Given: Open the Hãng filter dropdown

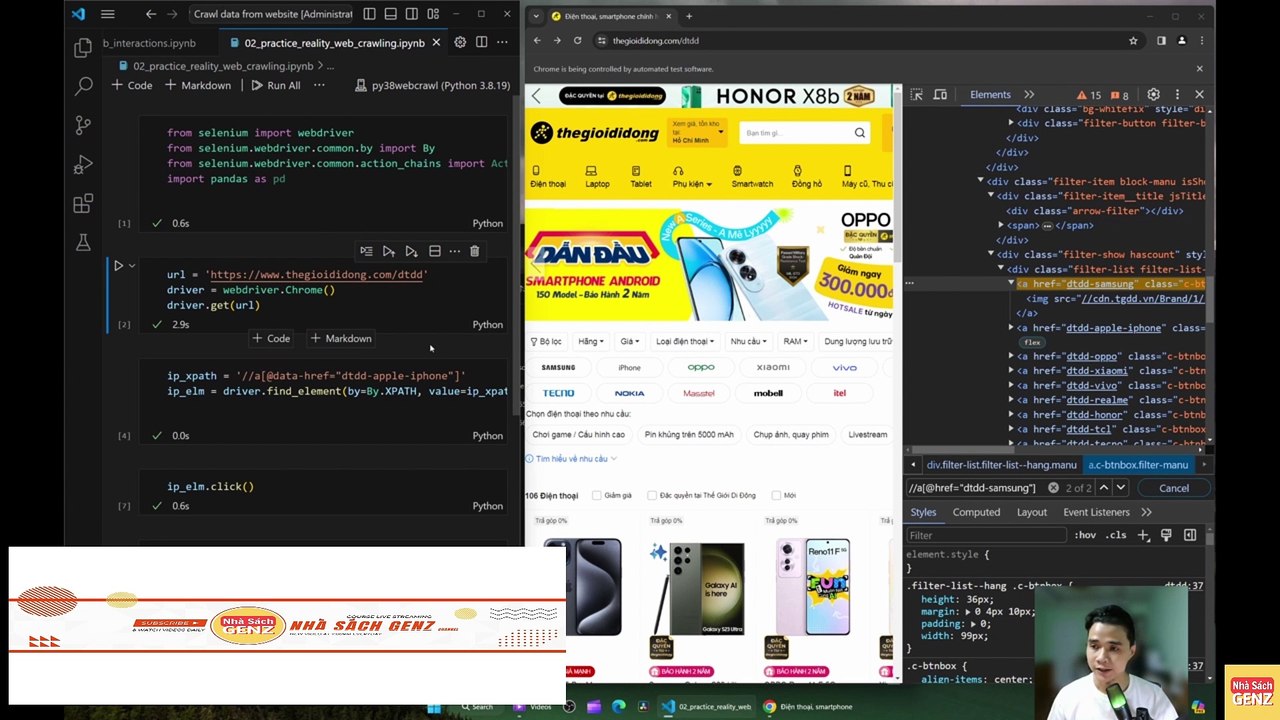Looking at the screenshot, I should pyautogui.click(x=590, y=342).
